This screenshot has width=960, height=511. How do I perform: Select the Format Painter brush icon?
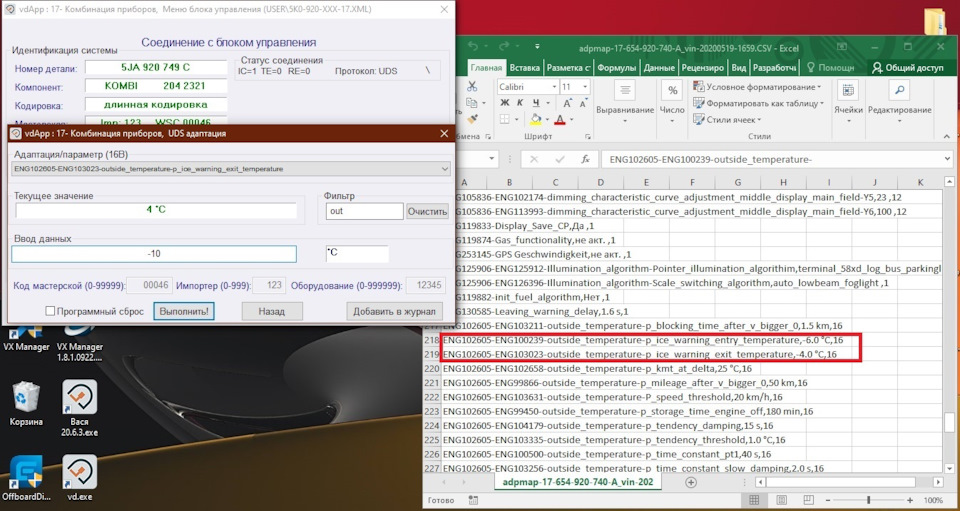tap(471, 119)
